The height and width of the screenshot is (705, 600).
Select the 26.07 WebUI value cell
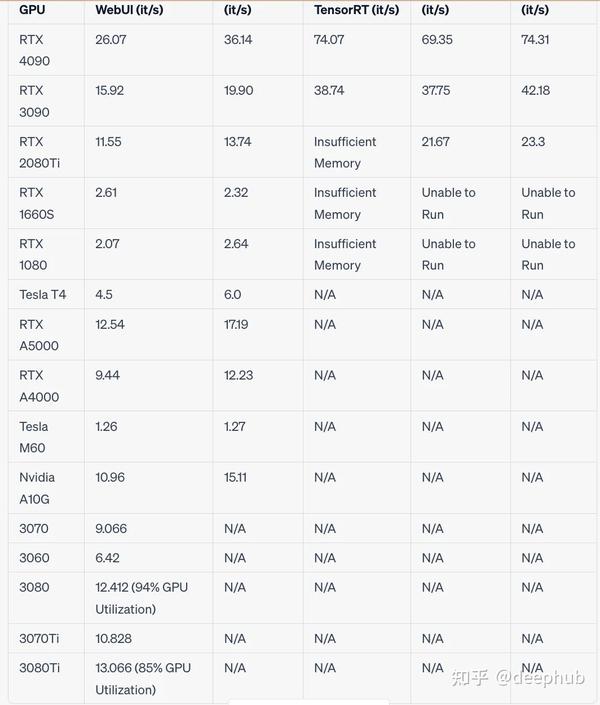point(111,39)
